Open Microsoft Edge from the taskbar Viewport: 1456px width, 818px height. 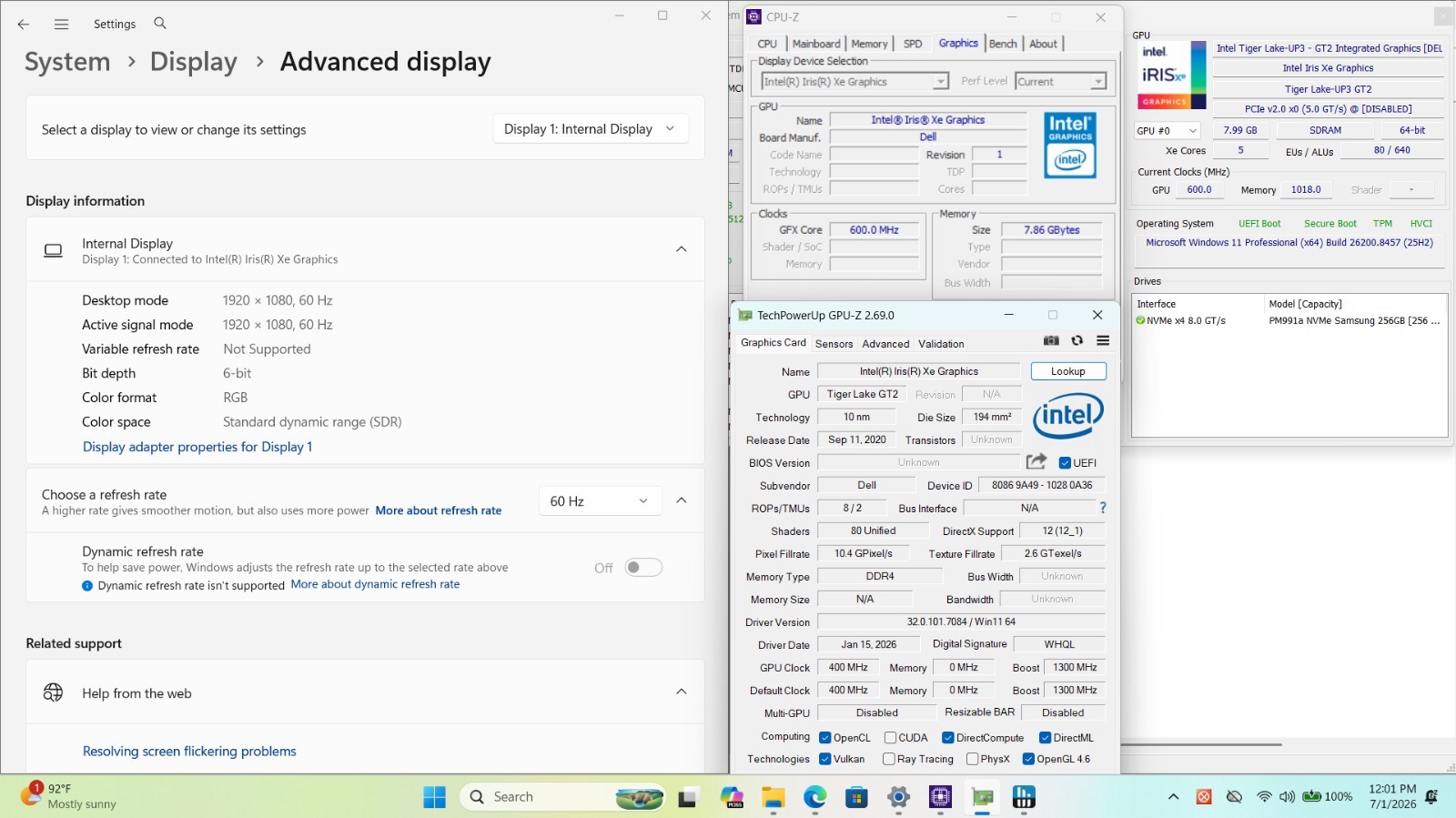(x=814, y=797)
